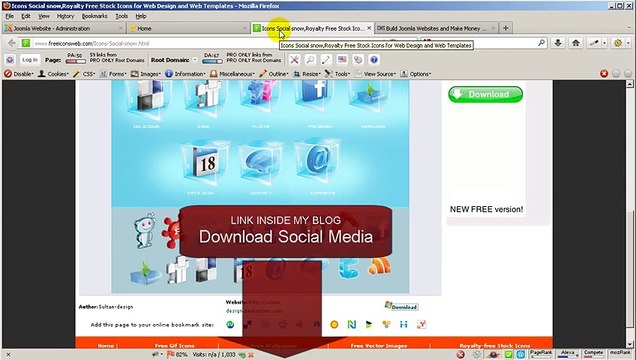Go to the browser Home page icon

pos(576,43)
